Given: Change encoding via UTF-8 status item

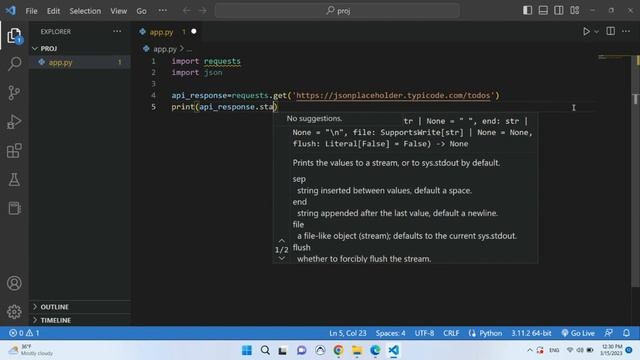Looking at the screenshot, I should pyautogui.click(x=424, y=333).
